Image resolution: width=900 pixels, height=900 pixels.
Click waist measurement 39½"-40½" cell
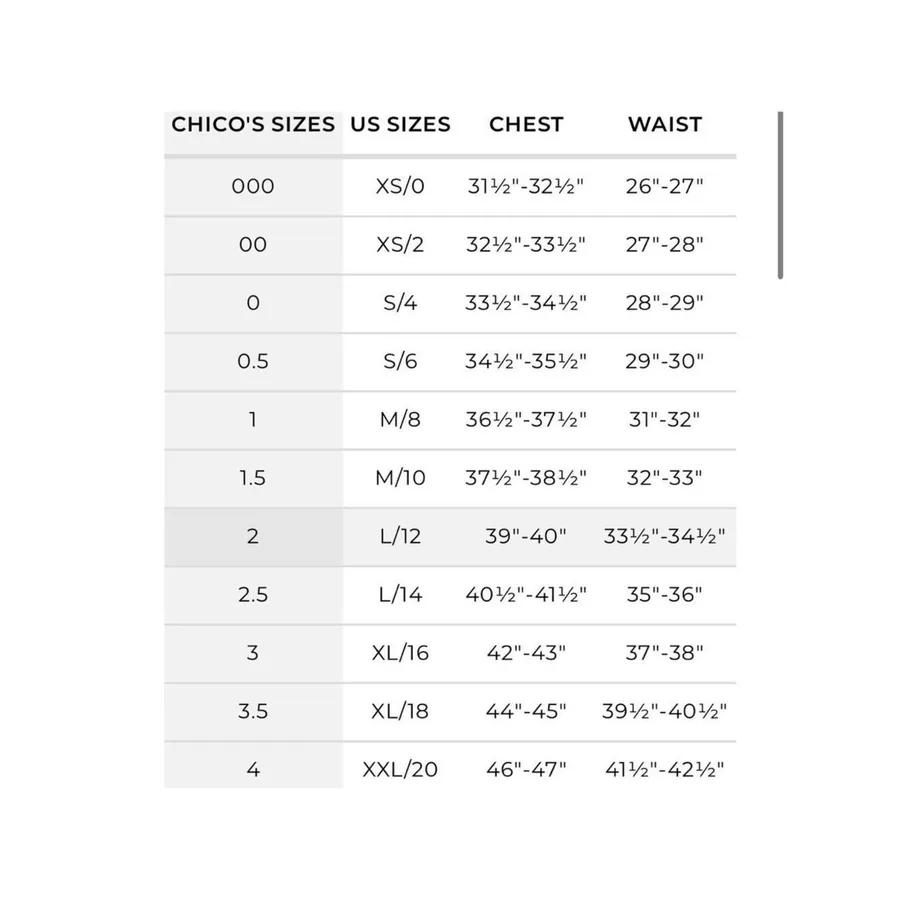[x=665, y=712]
